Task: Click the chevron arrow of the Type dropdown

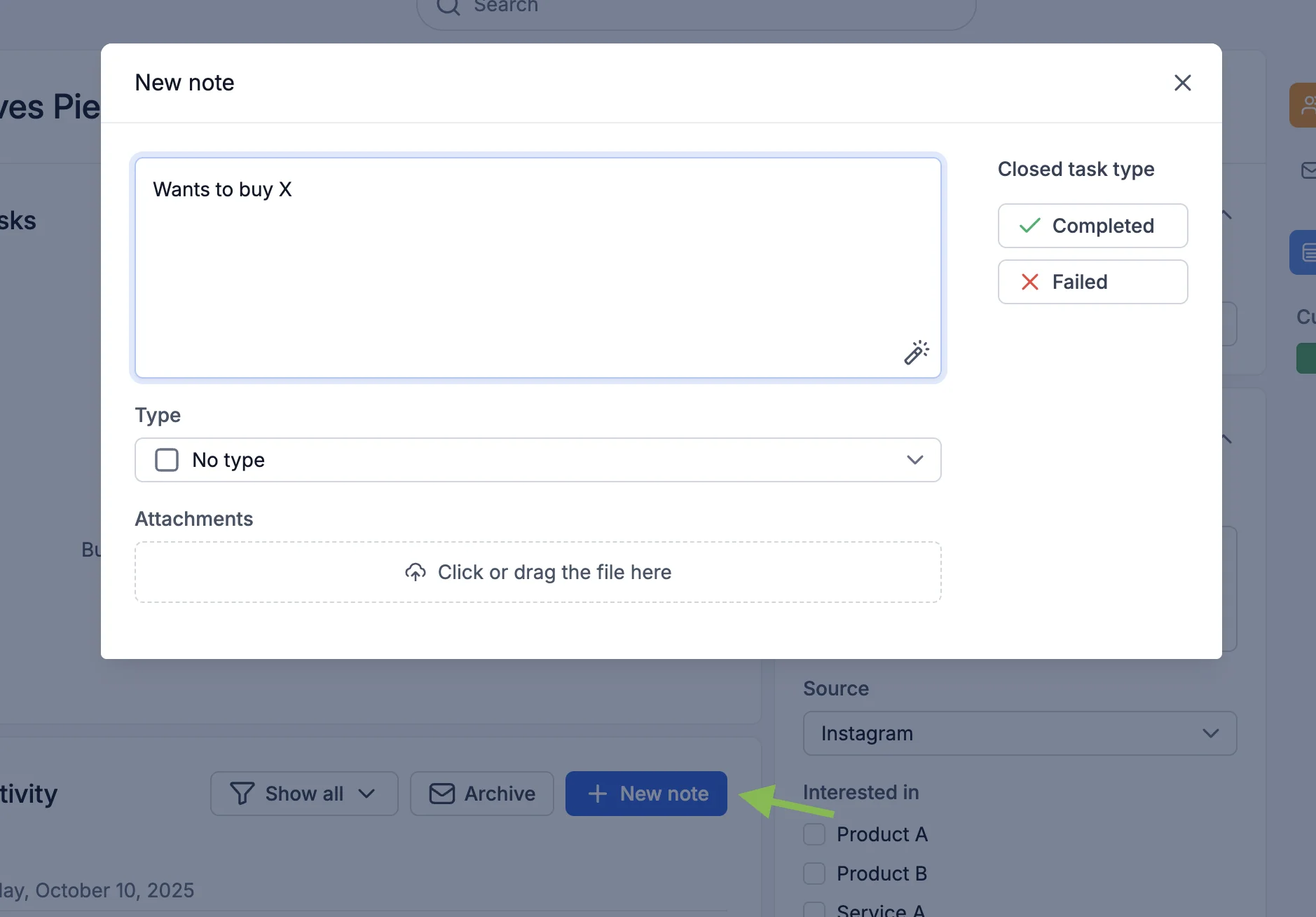Action: [914, 460]
